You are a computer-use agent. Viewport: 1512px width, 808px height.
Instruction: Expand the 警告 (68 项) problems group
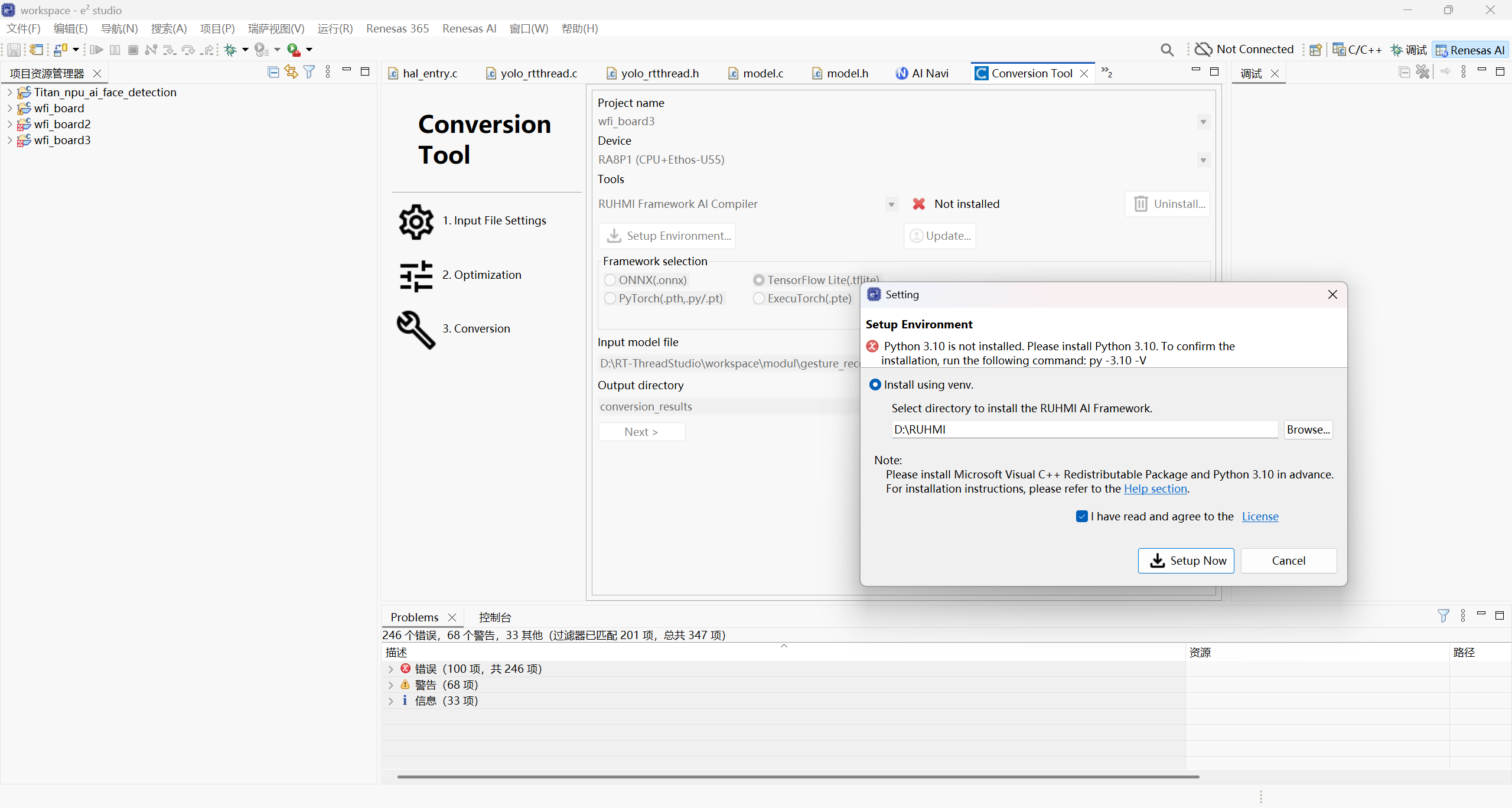pos(390,685)
